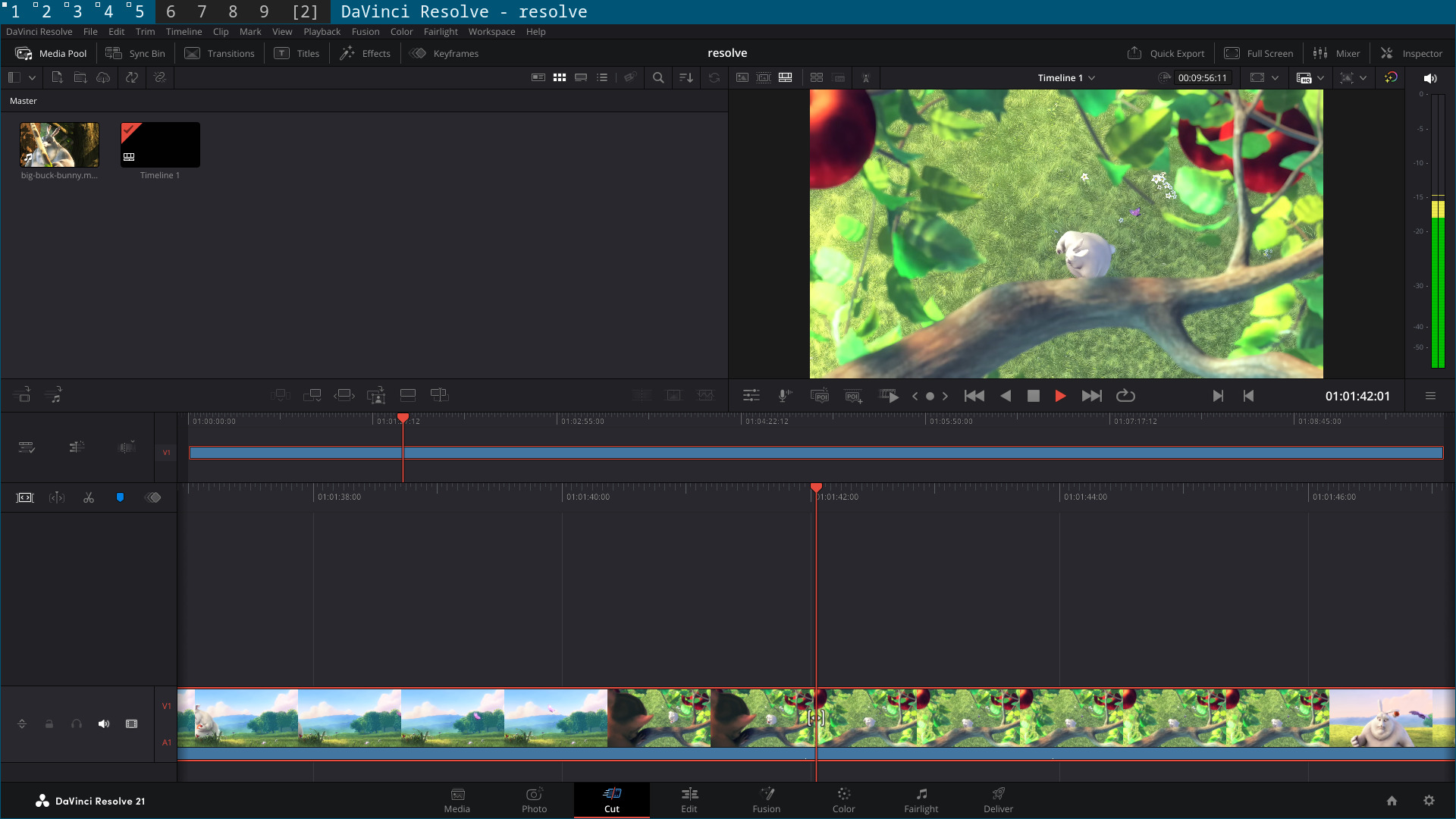This screenshot has width=1456, height=819.
Task: Switch to the Photo page
Action: [x=534, y=800]
